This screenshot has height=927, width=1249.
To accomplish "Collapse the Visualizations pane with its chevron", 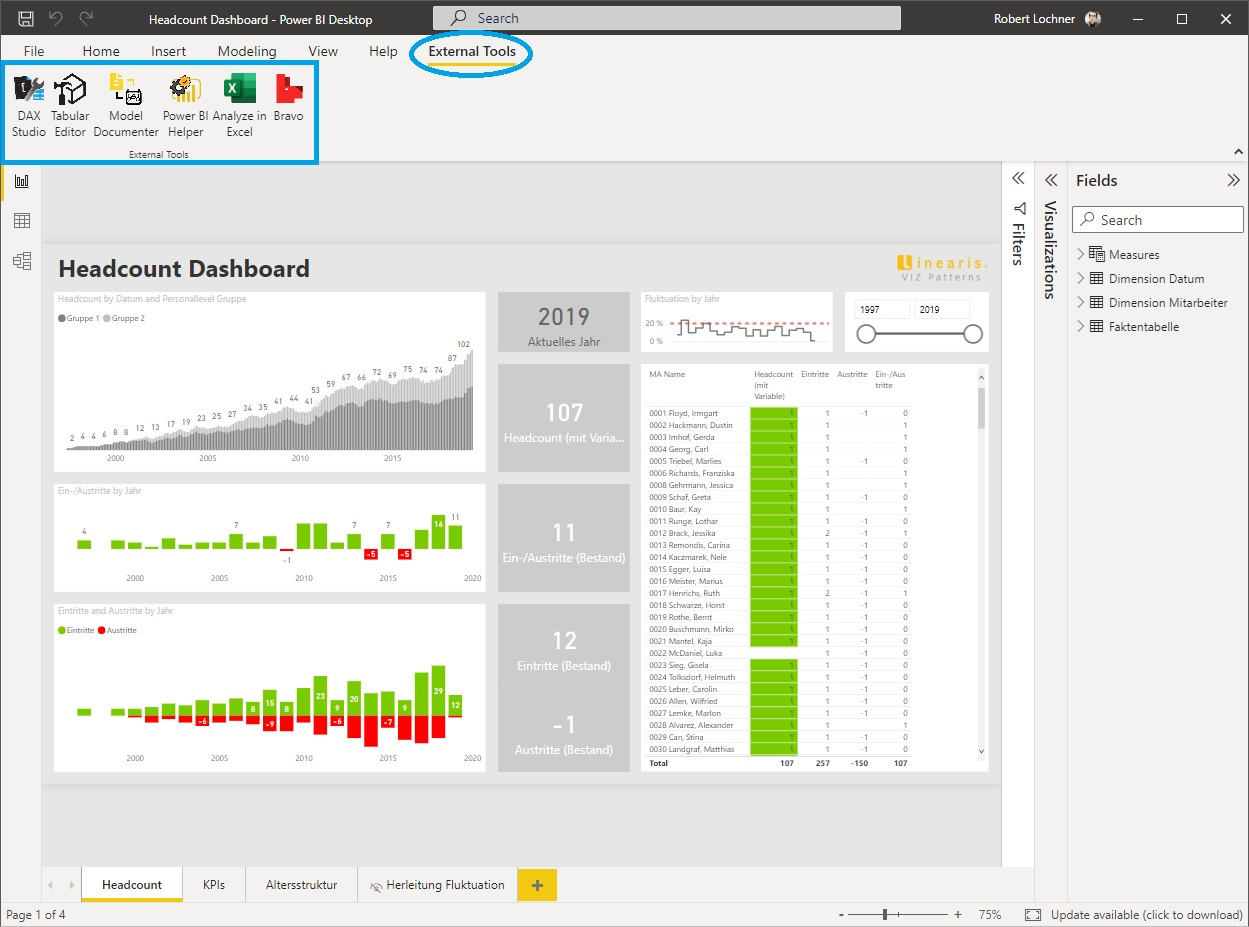I will pos(1051,180).
